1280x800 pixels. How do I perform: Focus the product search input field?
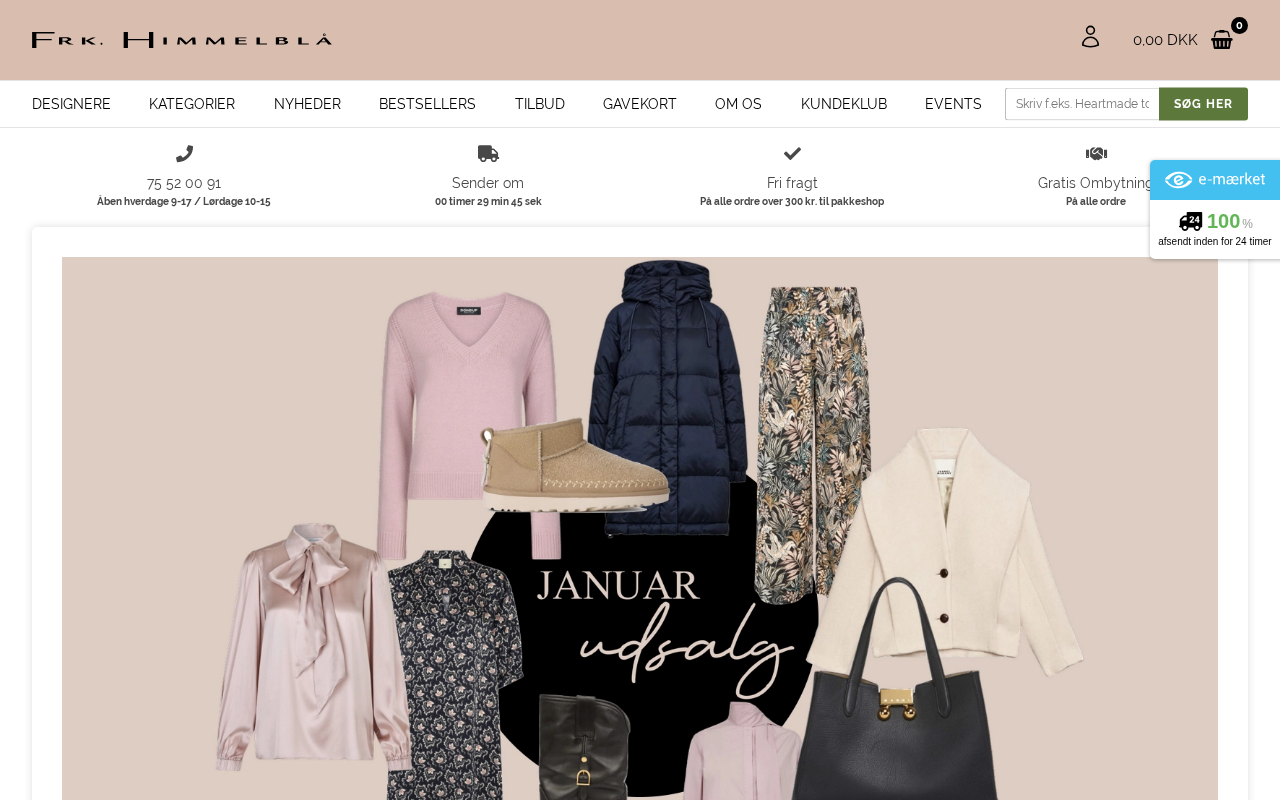coord(1082,104)
